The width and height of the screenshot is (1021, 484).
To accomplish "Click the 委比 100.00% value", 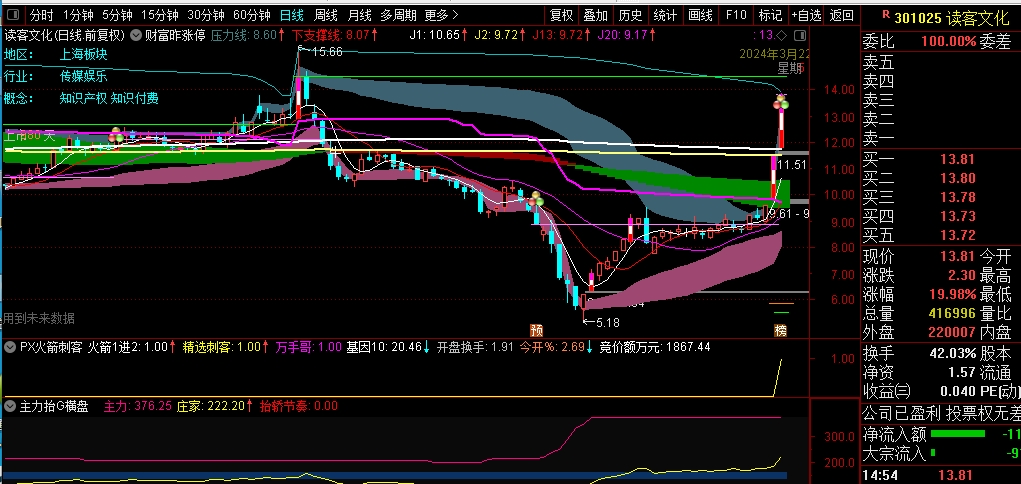I will [x=949, y=42].
